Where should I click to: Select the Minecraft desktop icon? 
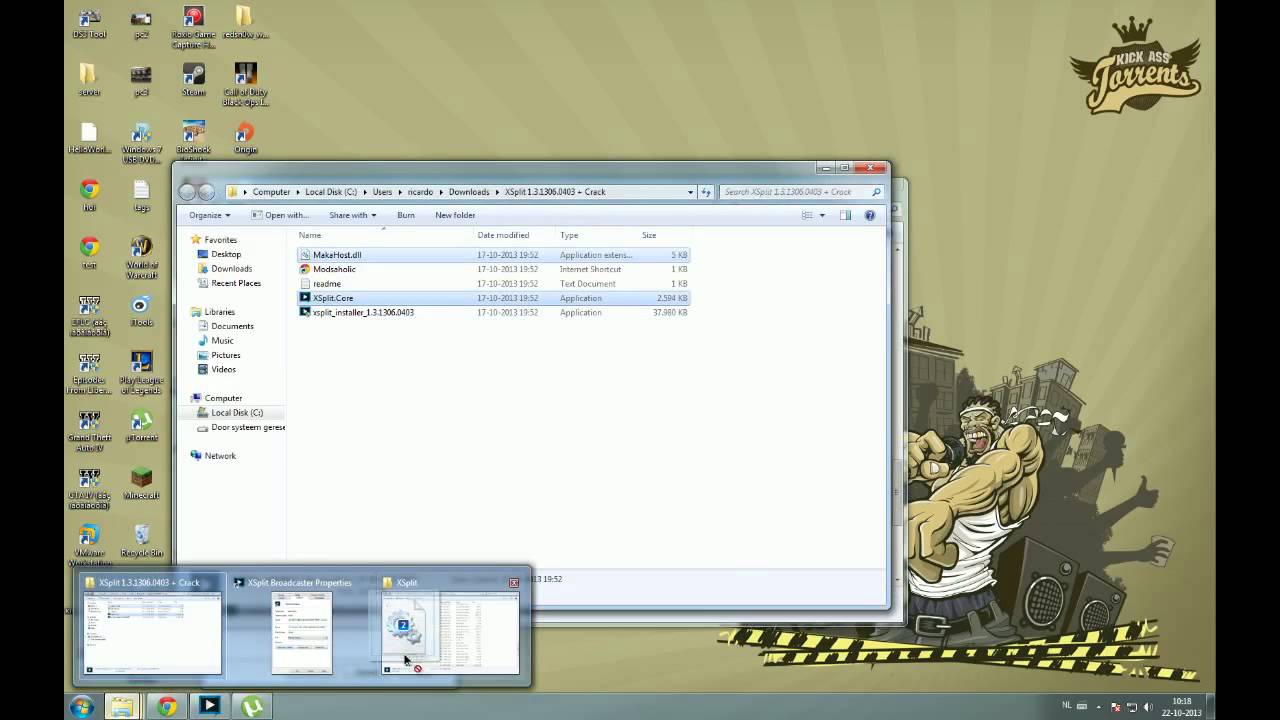(x=141, y=484)
